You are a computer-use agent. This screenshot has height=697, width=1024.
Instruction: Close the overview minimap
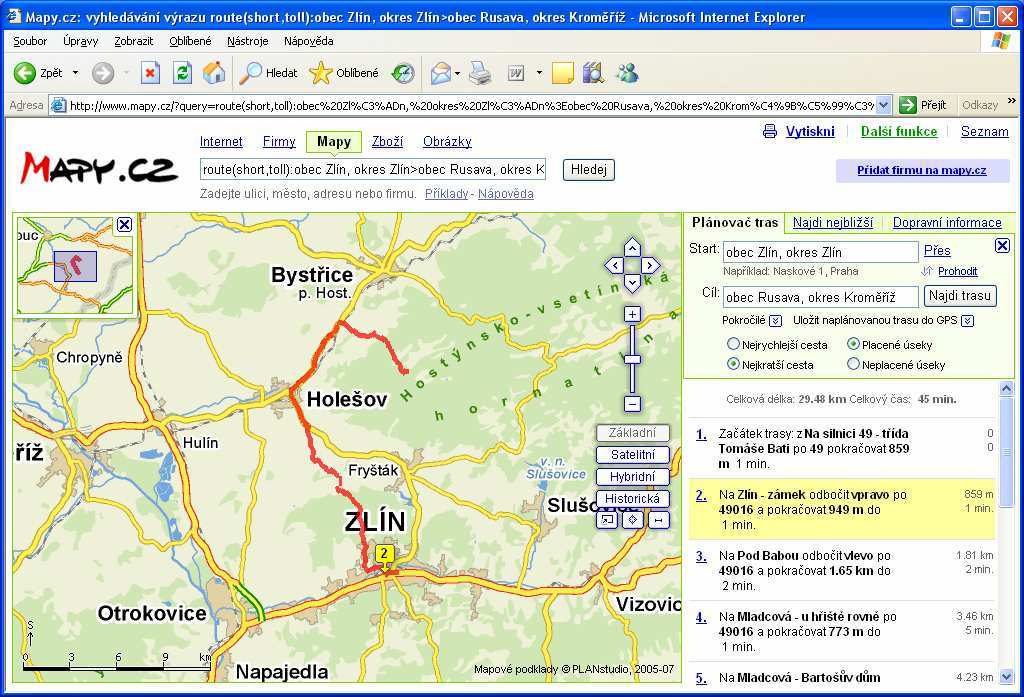124,225
